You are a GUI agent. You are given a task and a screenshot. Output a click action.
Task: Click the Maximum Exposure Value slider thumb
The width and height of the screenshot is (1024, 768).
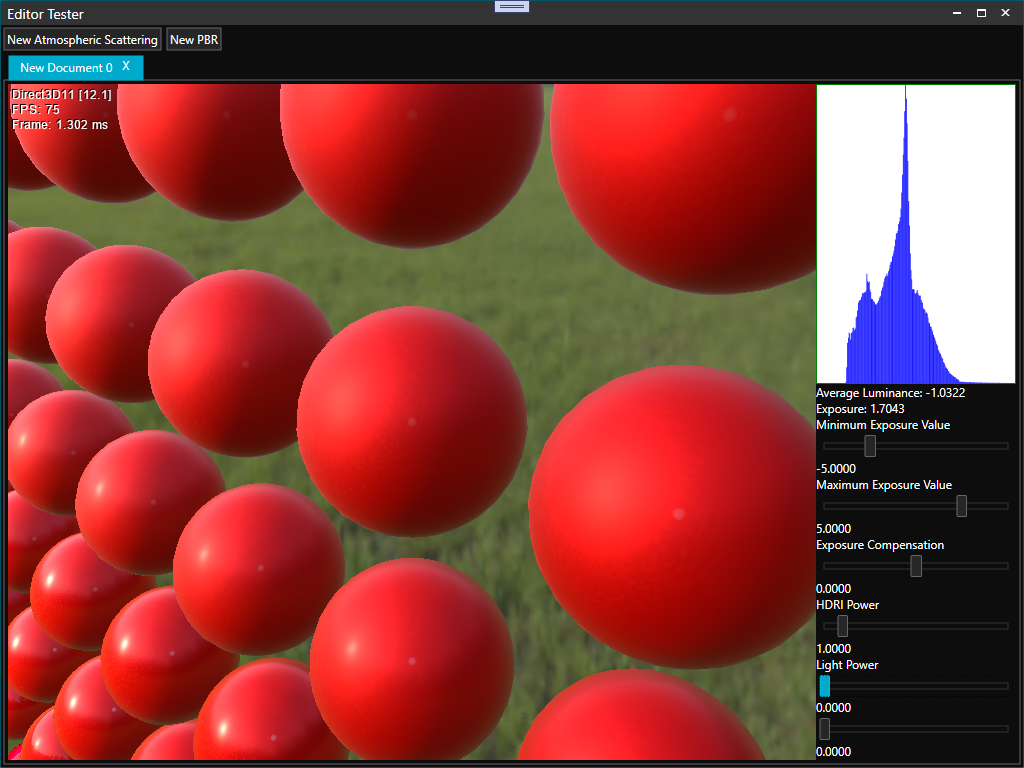point(961,506)
